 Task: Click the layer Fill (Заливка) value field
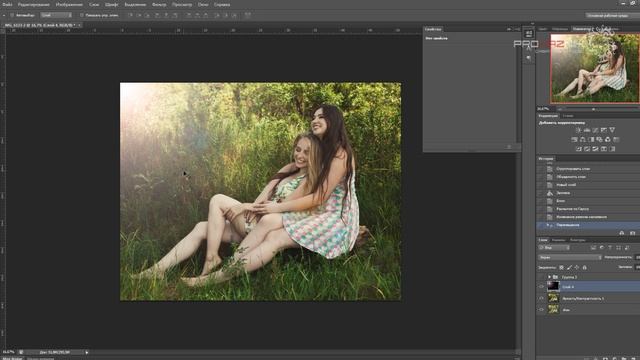[637, 267]
